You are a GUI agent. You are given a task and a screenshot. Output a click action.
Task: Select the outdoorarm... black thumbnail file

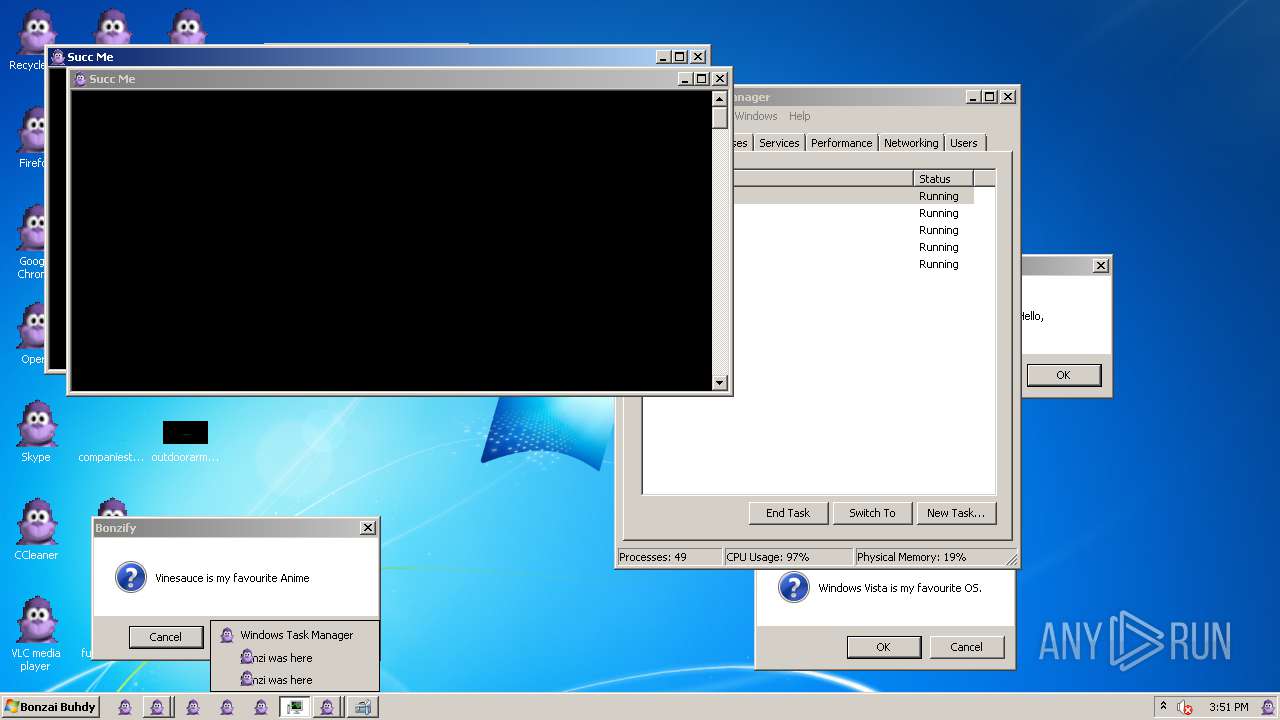click(185, 443)
